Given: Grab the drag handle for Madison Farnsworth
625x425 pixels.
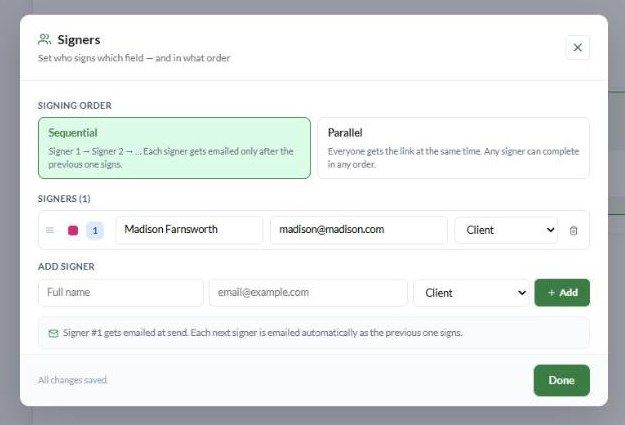Looking at the screenshot, I should point(50,230).
